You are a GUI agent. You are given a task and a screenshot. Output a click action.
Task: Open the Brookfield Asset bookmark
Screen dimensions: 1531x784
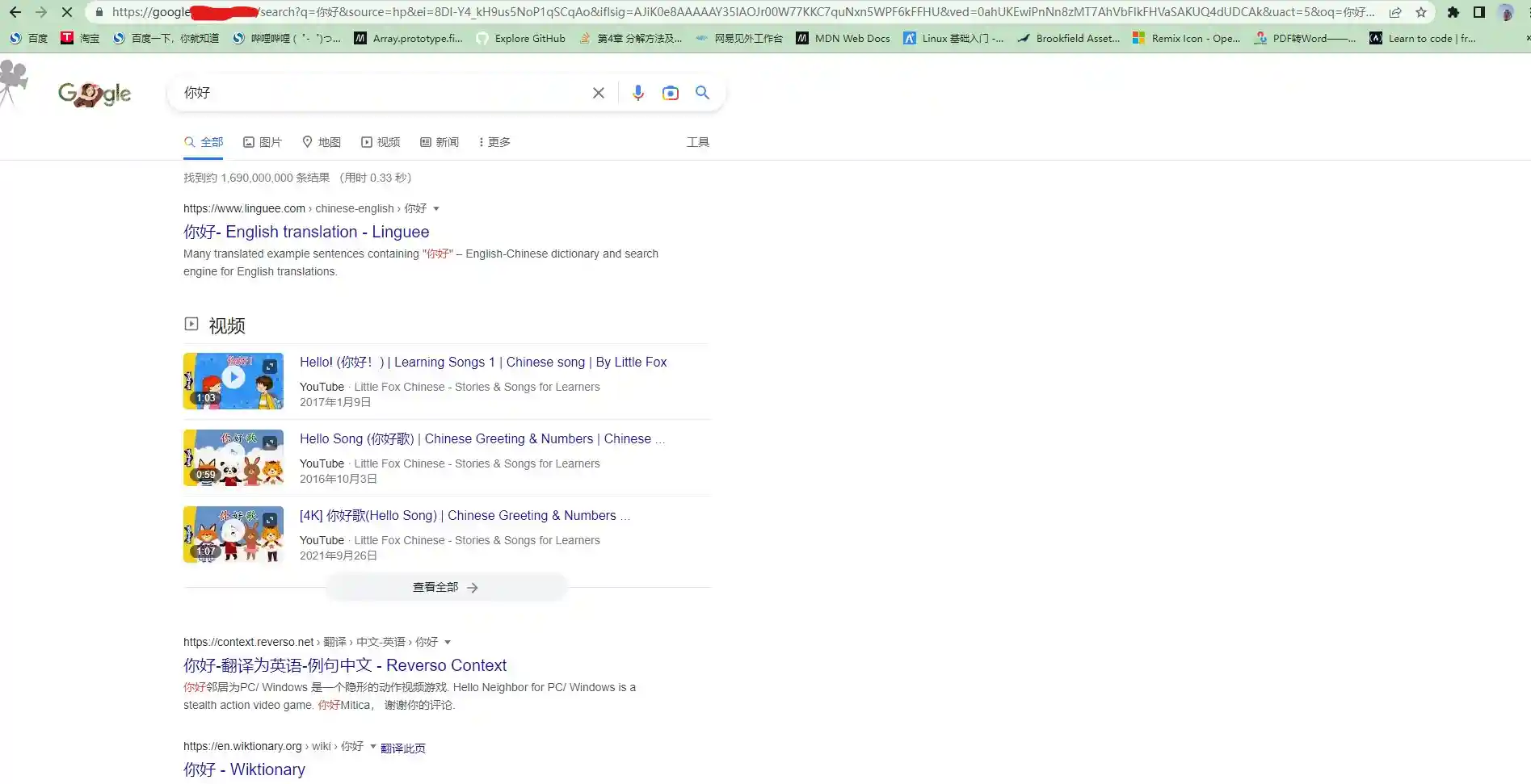coord(1068,38)
